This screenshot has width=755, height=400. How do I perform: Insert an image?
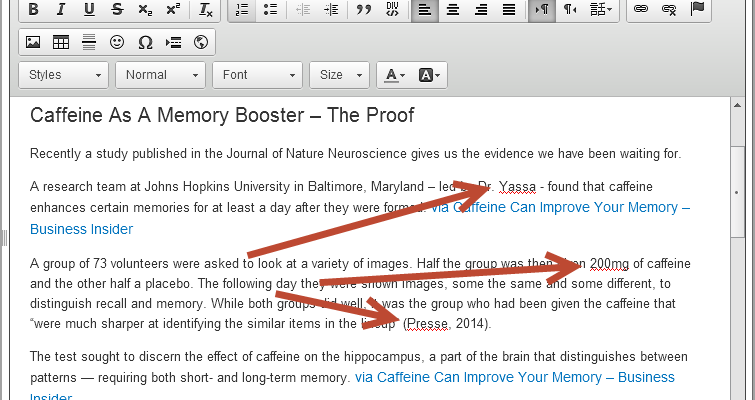click(x=33, y=42)
